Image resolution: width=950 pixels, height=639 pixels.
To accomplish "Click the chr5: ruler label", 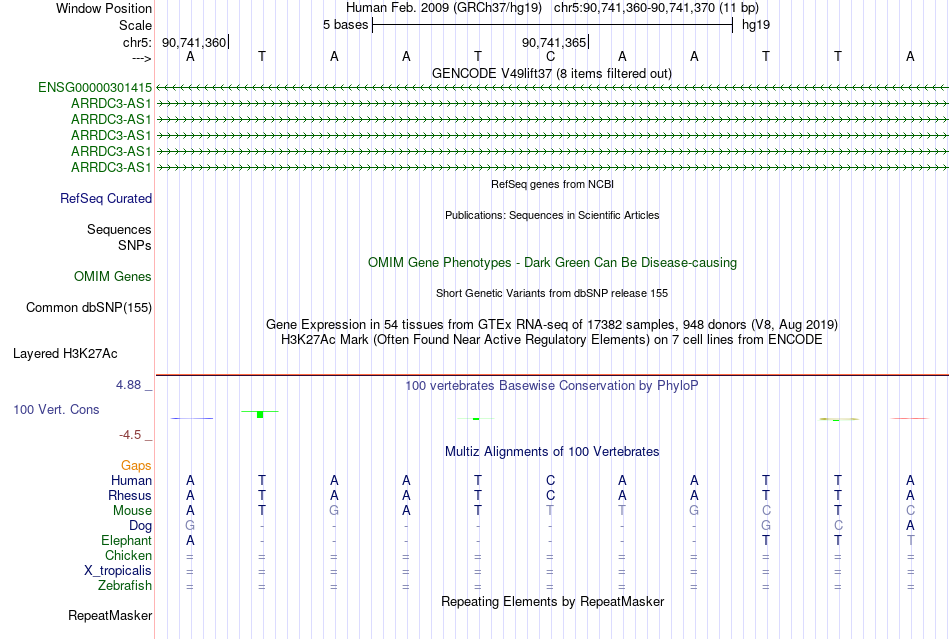I will (x=138, y=42).
